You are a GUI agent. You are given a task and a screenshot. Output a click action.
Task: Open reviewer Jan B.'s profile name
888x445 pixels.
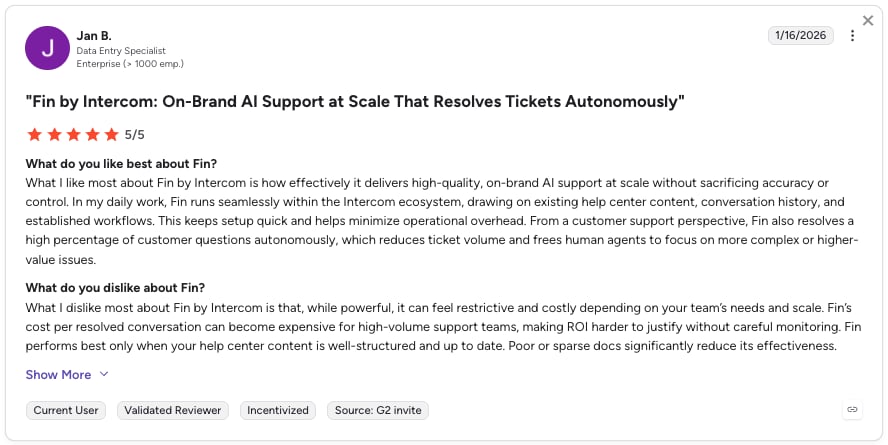[x=94, y=36]
